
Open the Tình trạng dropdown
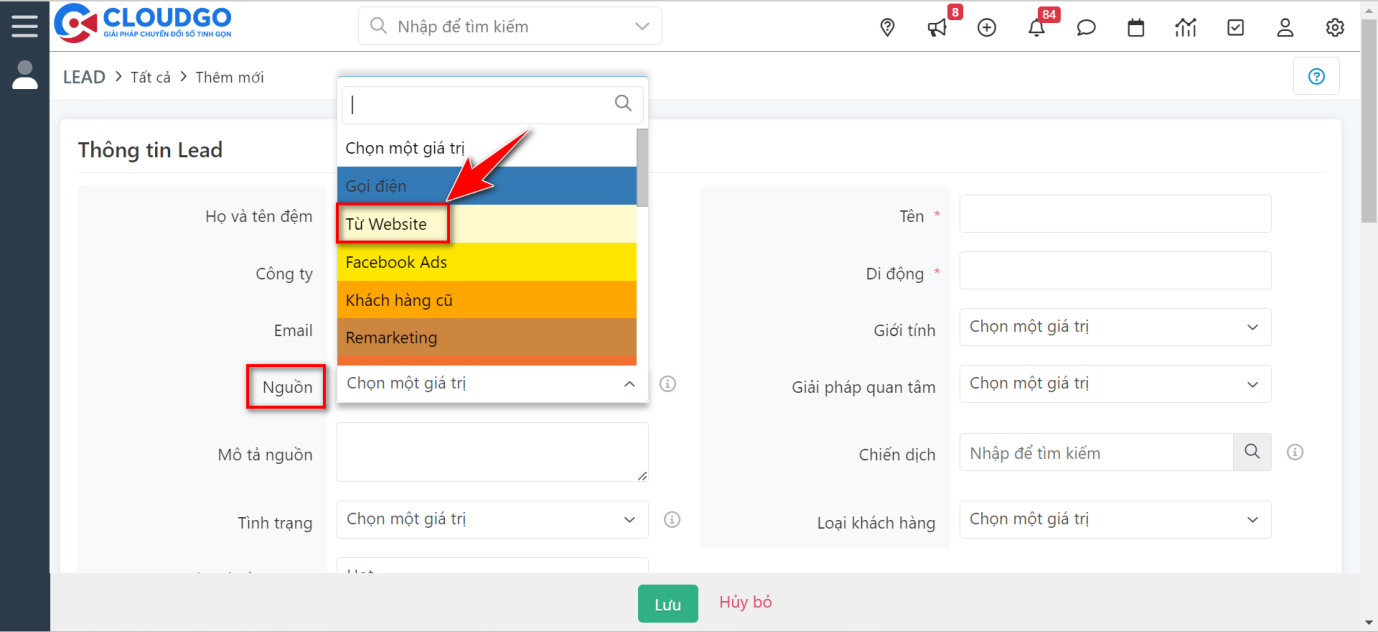[491, 520]
